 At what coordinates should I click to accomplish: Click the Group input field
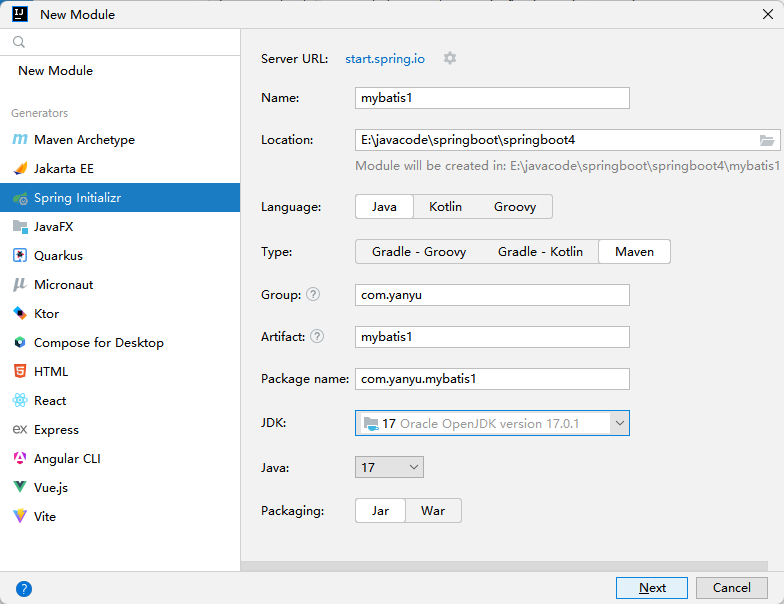pos(492,295)
